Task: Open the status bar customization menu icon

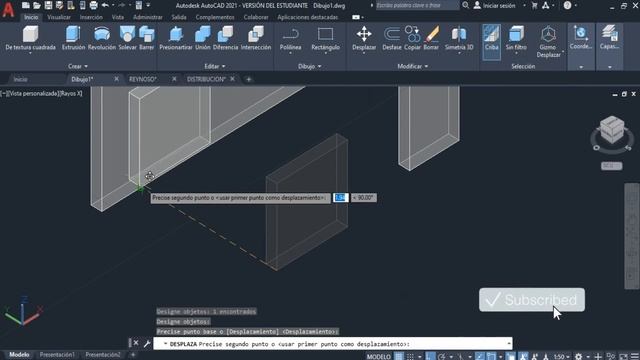Action: [x=635, y=356]
